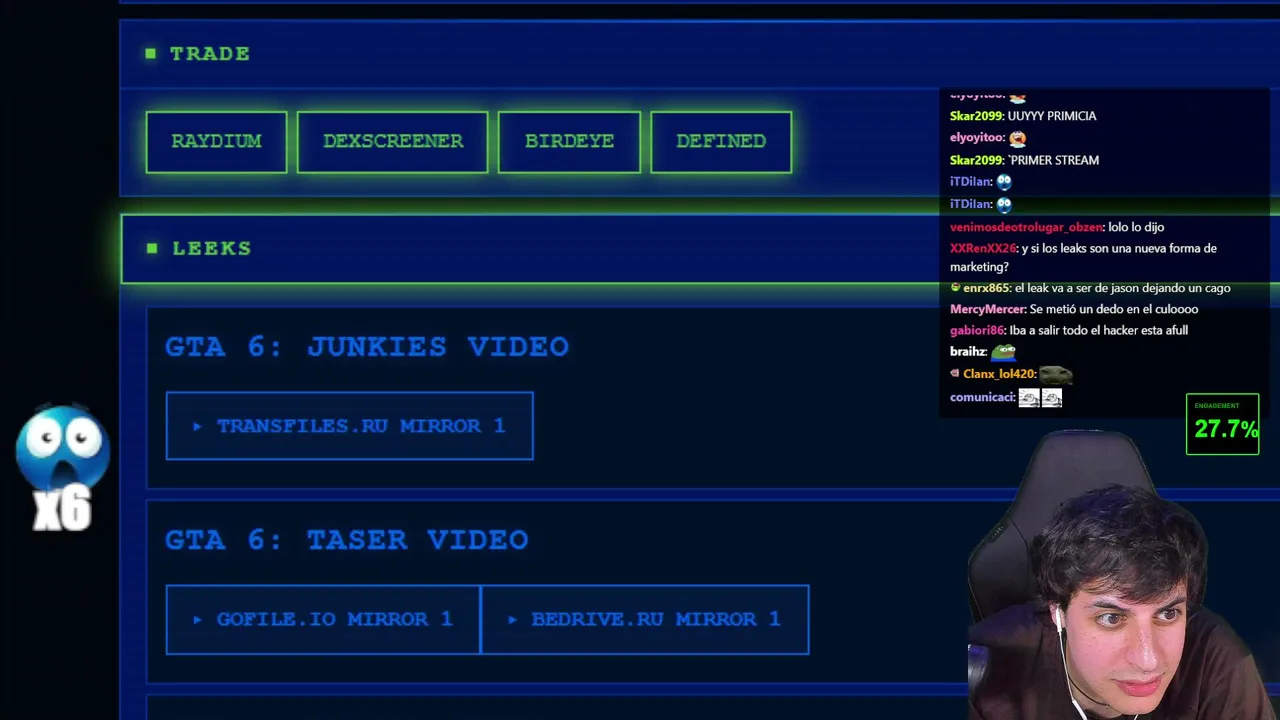Follow the BEDRIVE.RU MIRROR 1 link

[645, 619]
